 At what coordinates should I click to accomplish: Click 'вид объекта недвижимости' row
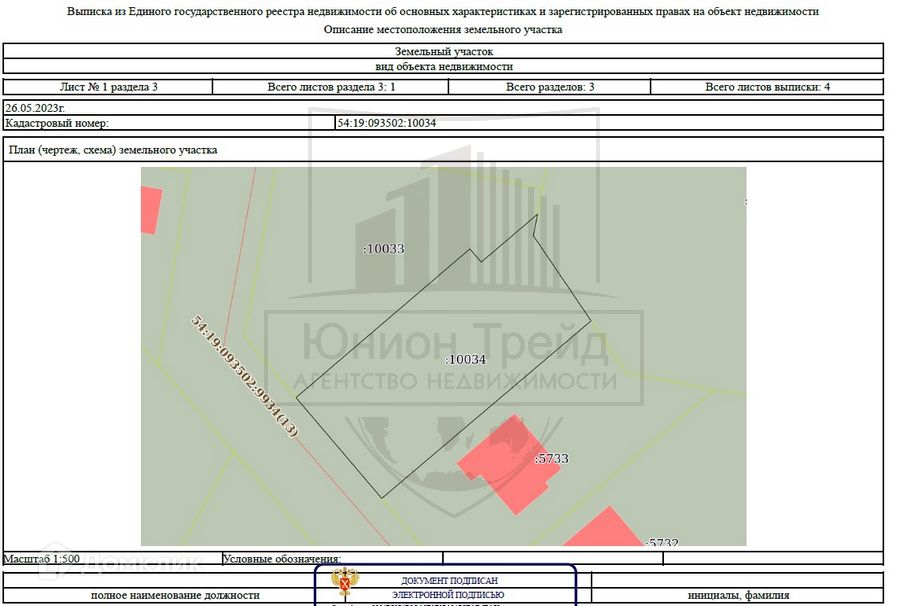(x=443, y=66)
